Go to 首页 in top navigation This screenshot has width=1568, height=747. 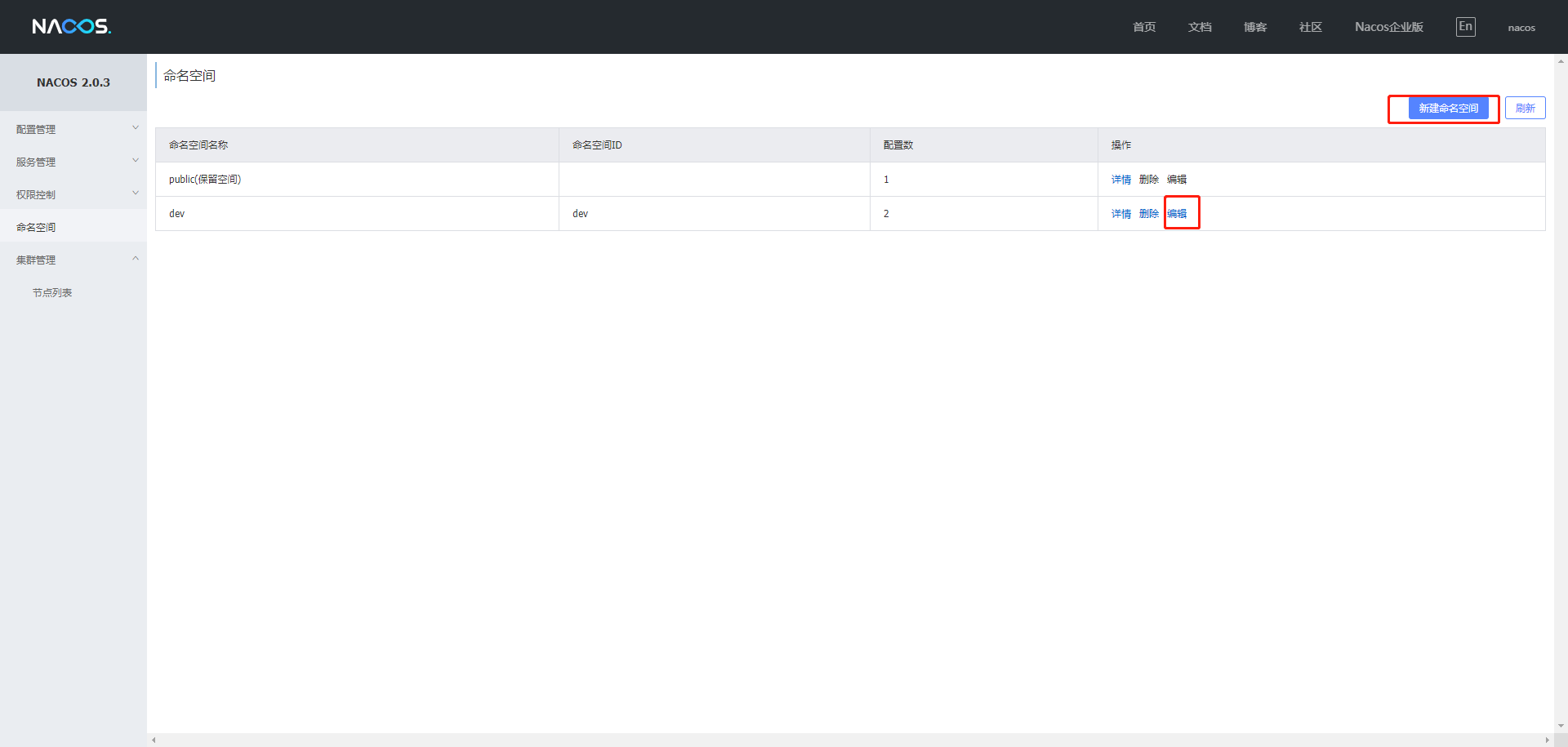[1144, 27]
